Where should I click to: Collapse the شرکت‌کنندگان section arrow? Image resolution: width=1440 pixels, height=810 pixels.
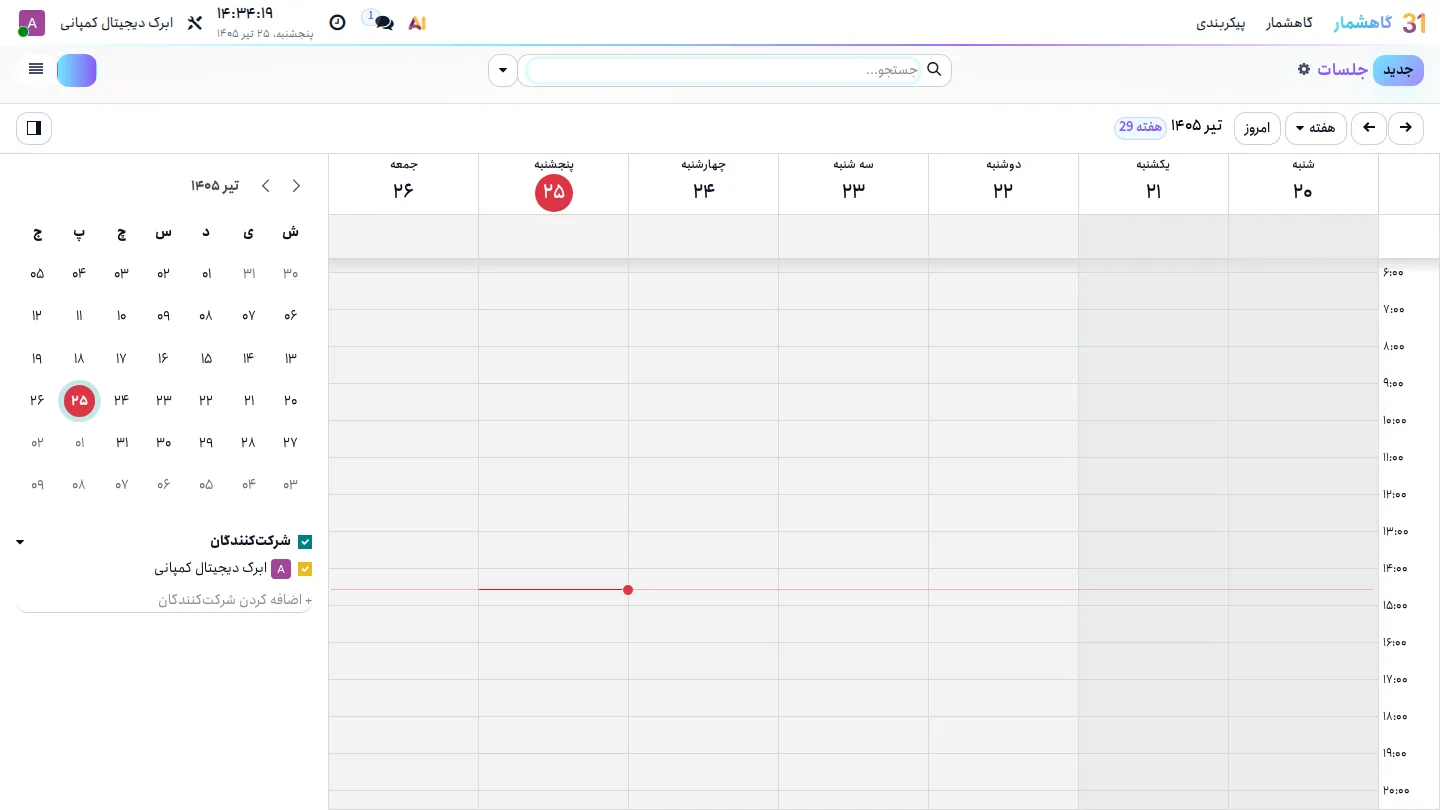(x=20, y=542)
